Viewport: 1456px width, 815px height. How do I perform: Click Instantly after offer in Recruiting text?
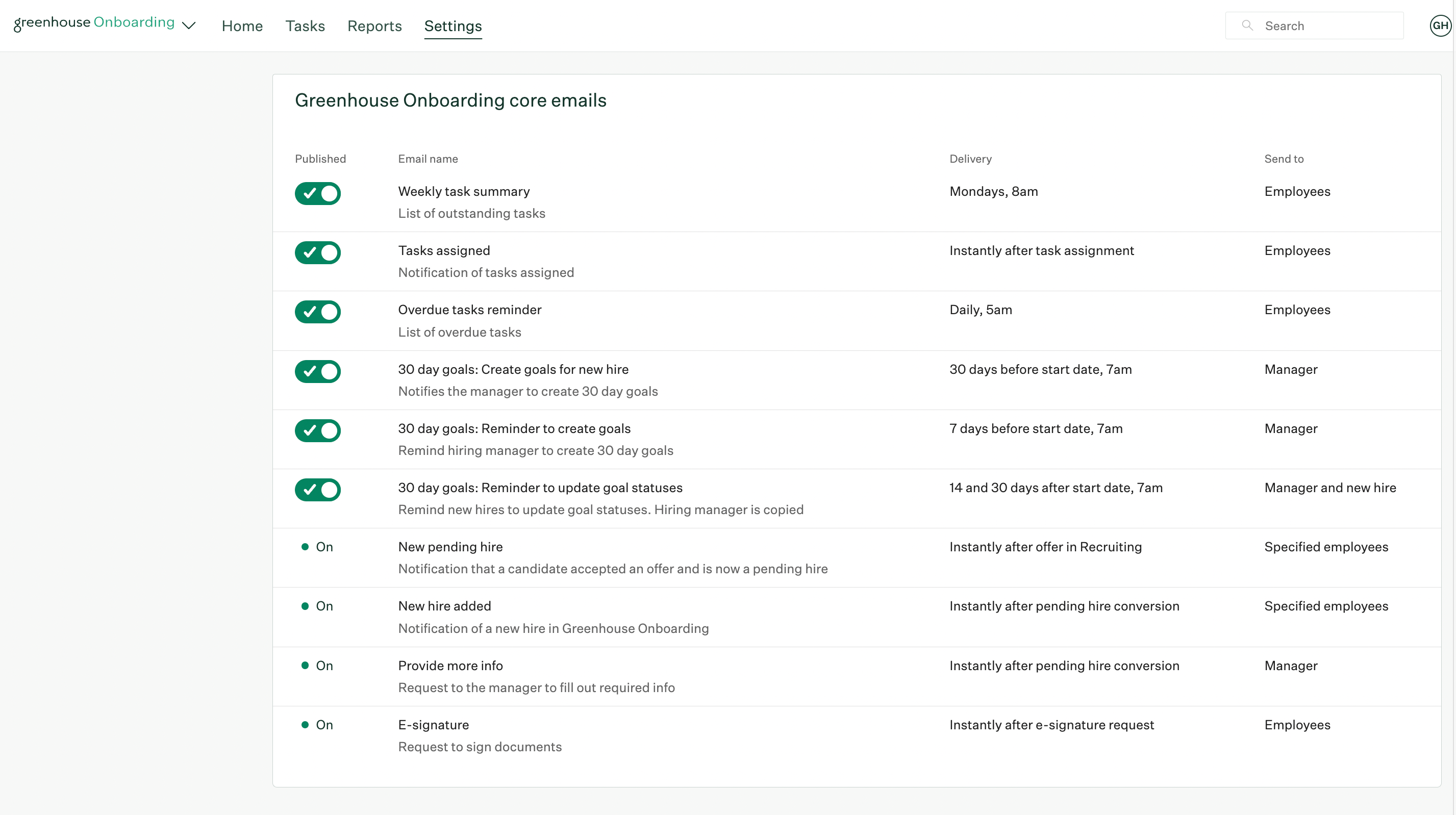pyautogui.click(x=1046, y=547)
